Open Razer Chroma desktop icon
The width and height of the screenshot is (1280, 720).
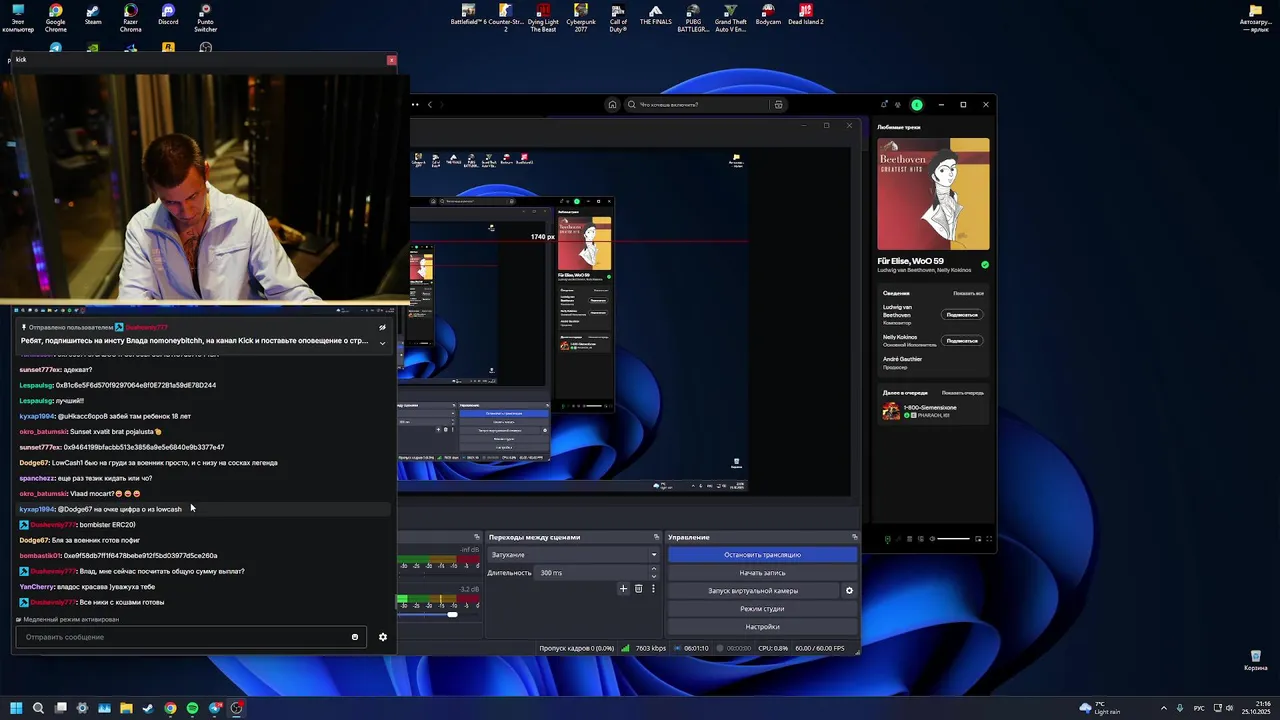tap(130, 17)
